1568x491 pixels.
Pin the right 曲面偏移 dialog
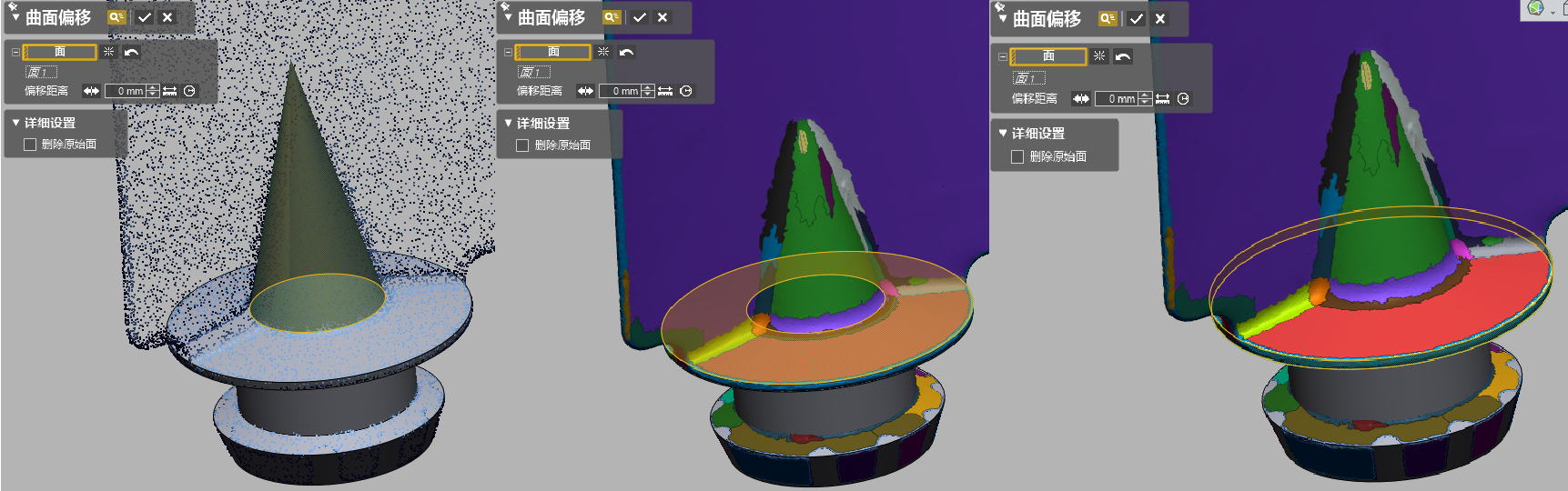1000,7
